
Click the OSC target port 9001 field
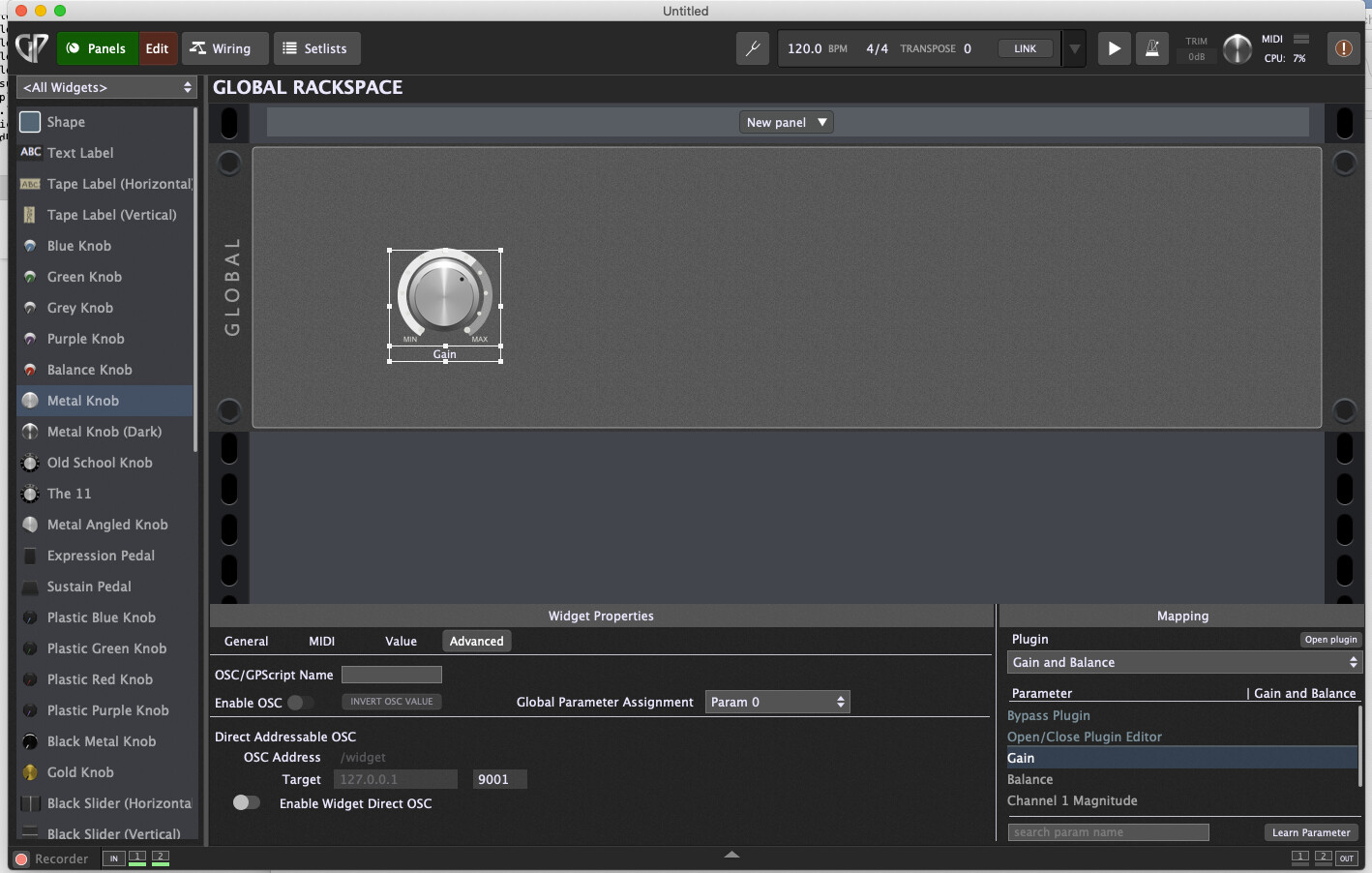(x=500, y=779)
